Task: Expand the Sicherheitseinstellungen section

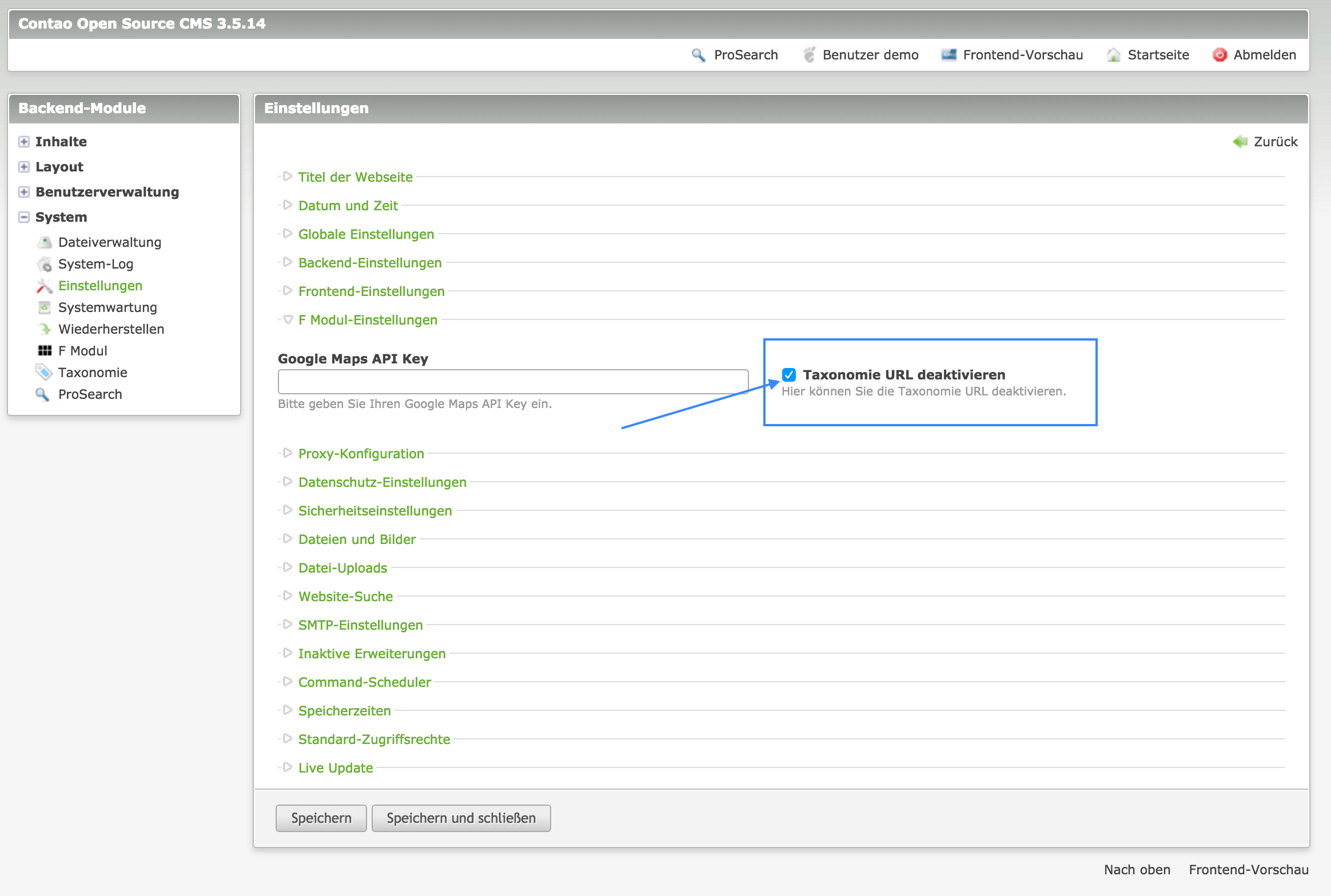Action: (375, 511)
